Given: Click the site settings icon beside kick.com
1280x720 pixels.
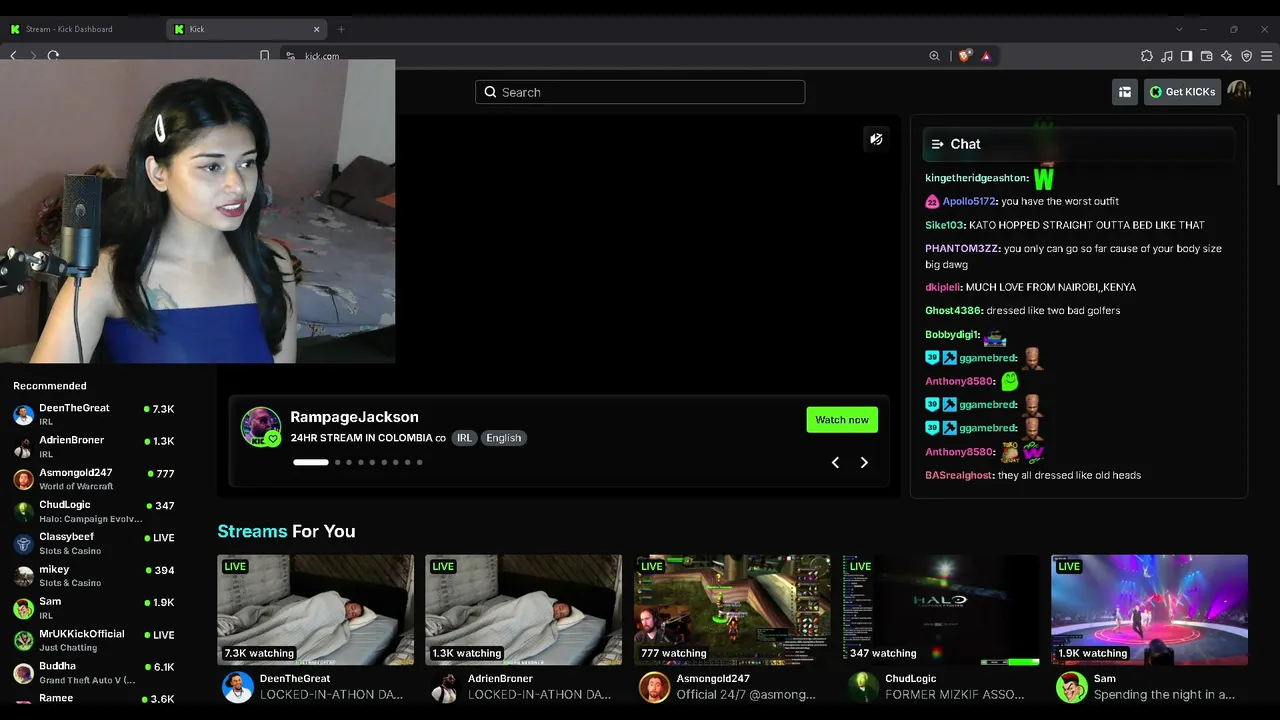Looking at the screenshot, I should (290, 56).
